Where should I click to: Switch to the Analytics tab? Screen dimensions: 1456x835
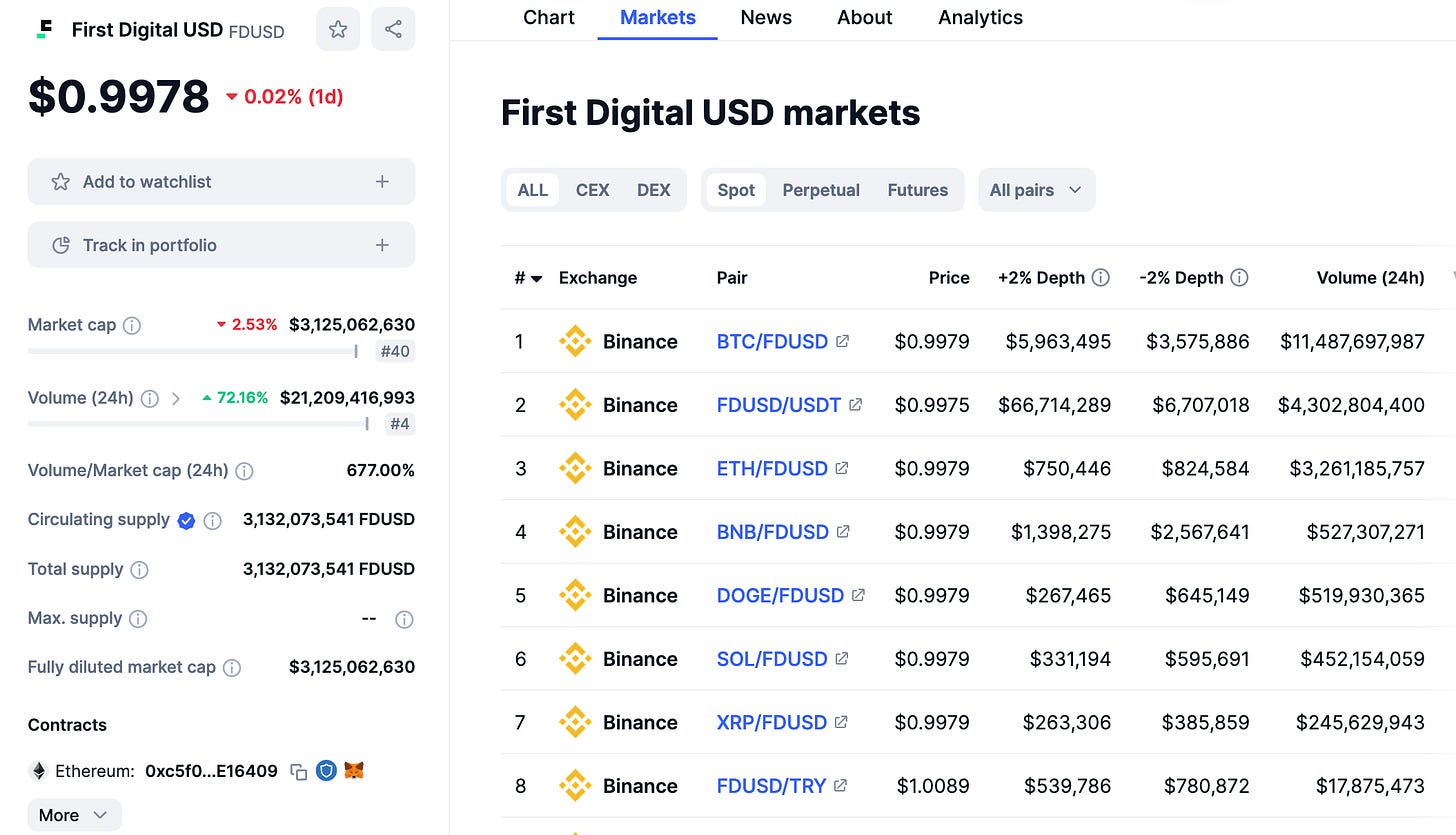[x=980, y=18]
